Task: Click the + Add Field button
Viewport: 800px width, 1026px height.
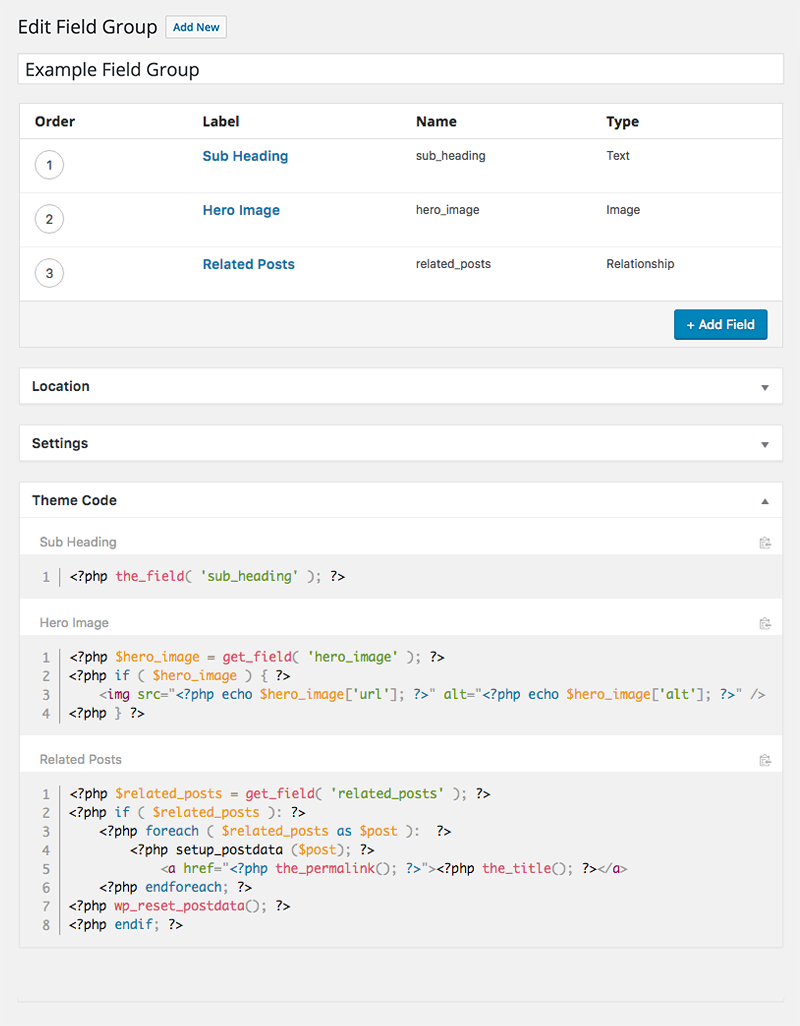Action: tap(720, 324)
